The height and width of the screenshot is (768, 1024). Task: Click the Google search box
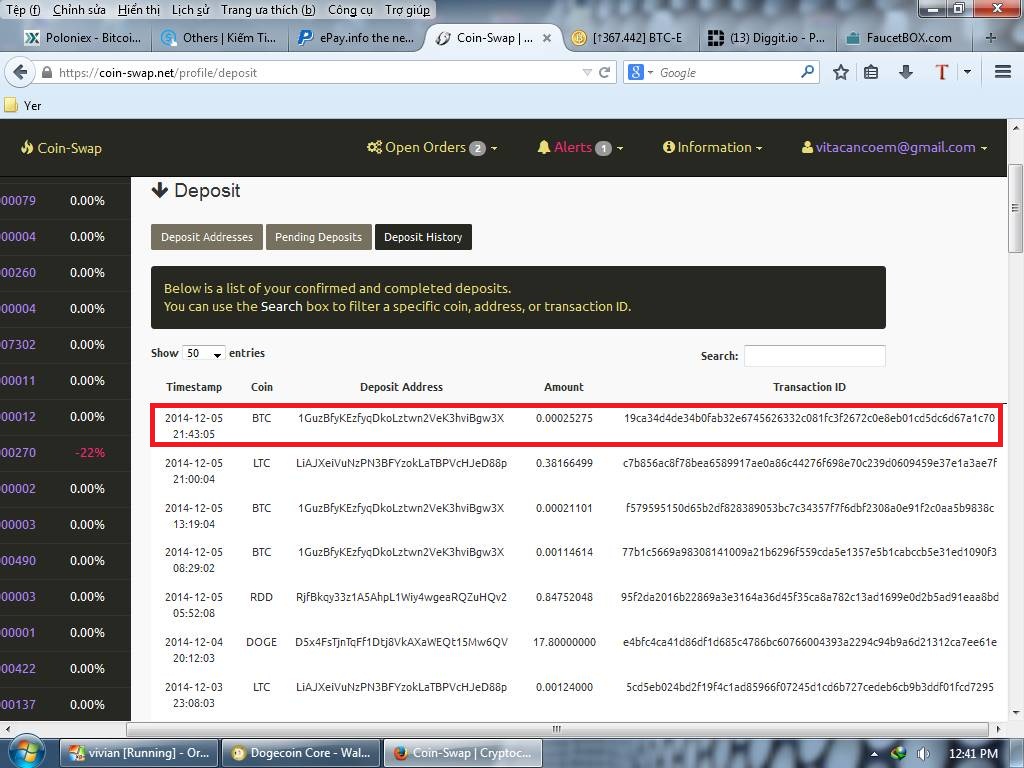[x=728, y=72]
